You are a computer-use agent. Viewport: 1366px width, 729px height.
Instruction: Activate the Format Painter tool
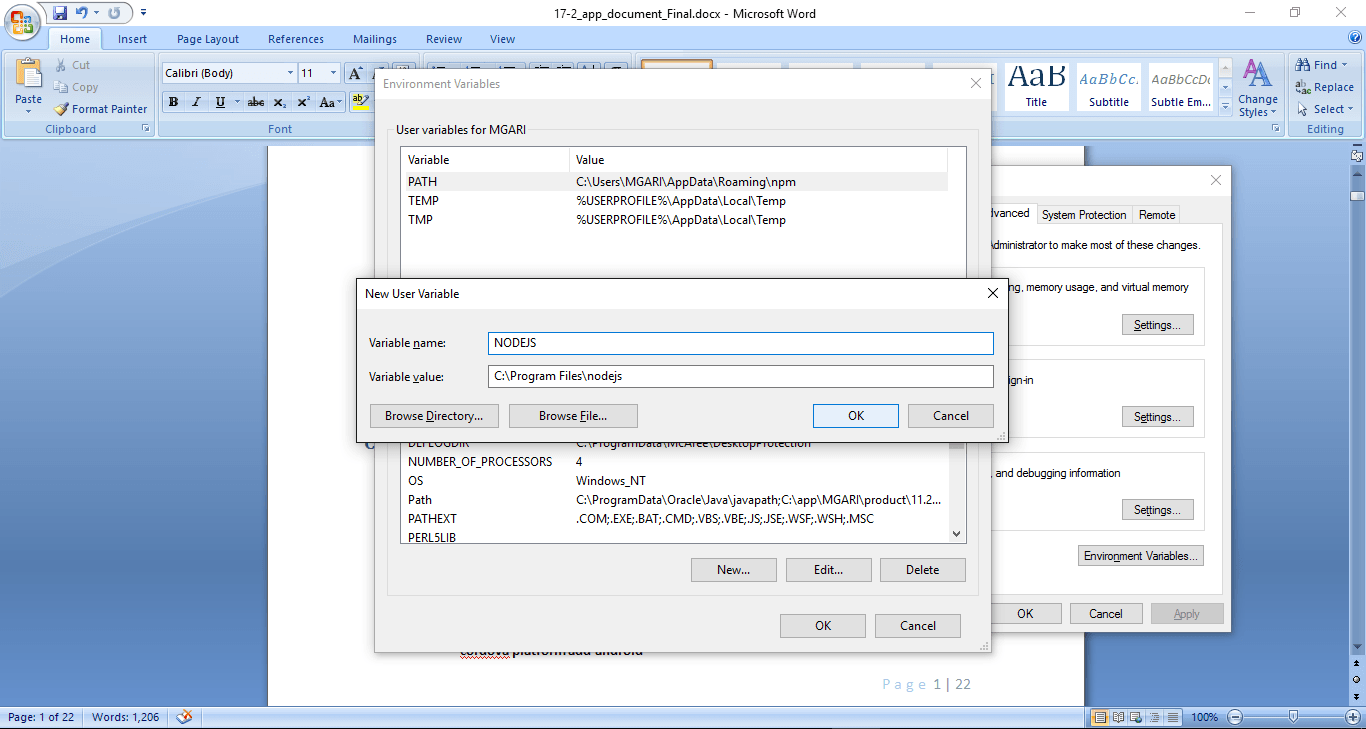(100, 109)
